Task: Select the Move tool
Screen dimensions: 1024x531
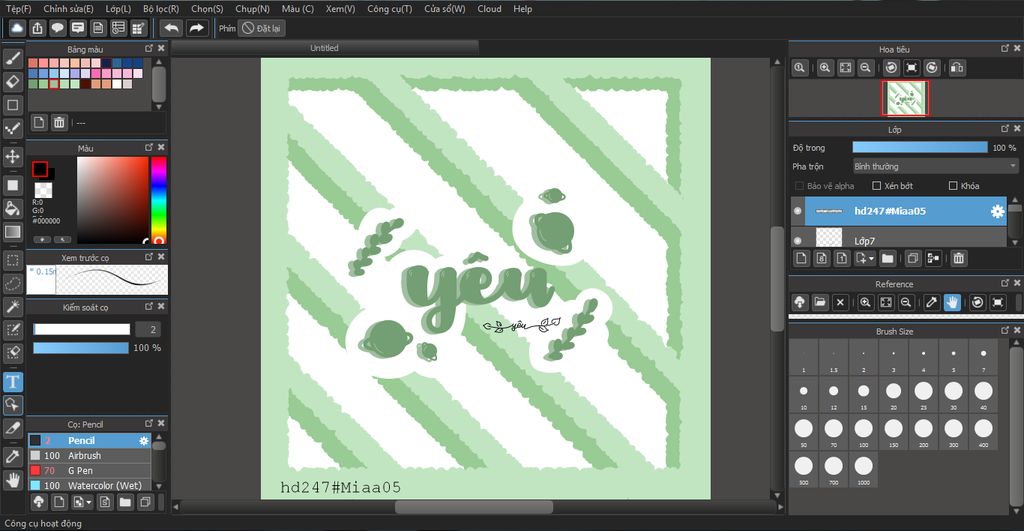Action: pyautogui.click(x=12, y=157)
